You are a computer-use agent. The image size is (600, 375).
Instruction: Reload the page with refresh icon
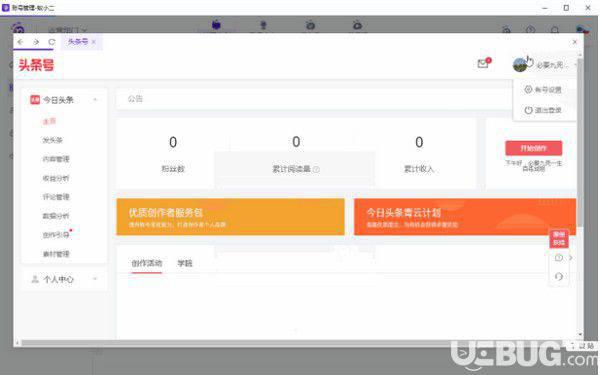point(52,42)
